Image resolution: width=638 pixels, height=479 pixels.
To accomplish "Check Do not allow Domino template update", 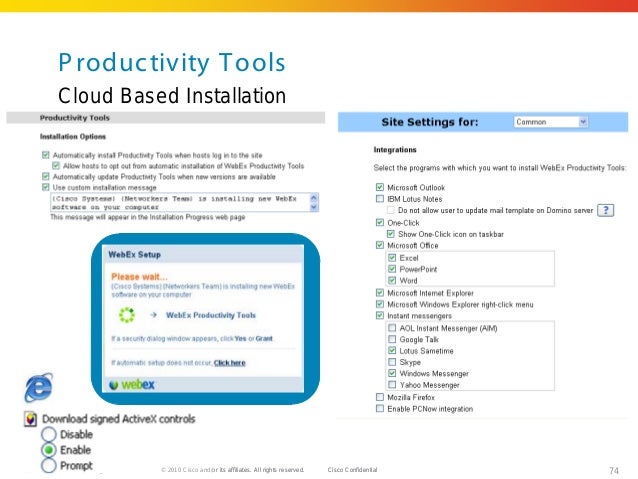I will [x=391, y=210].
